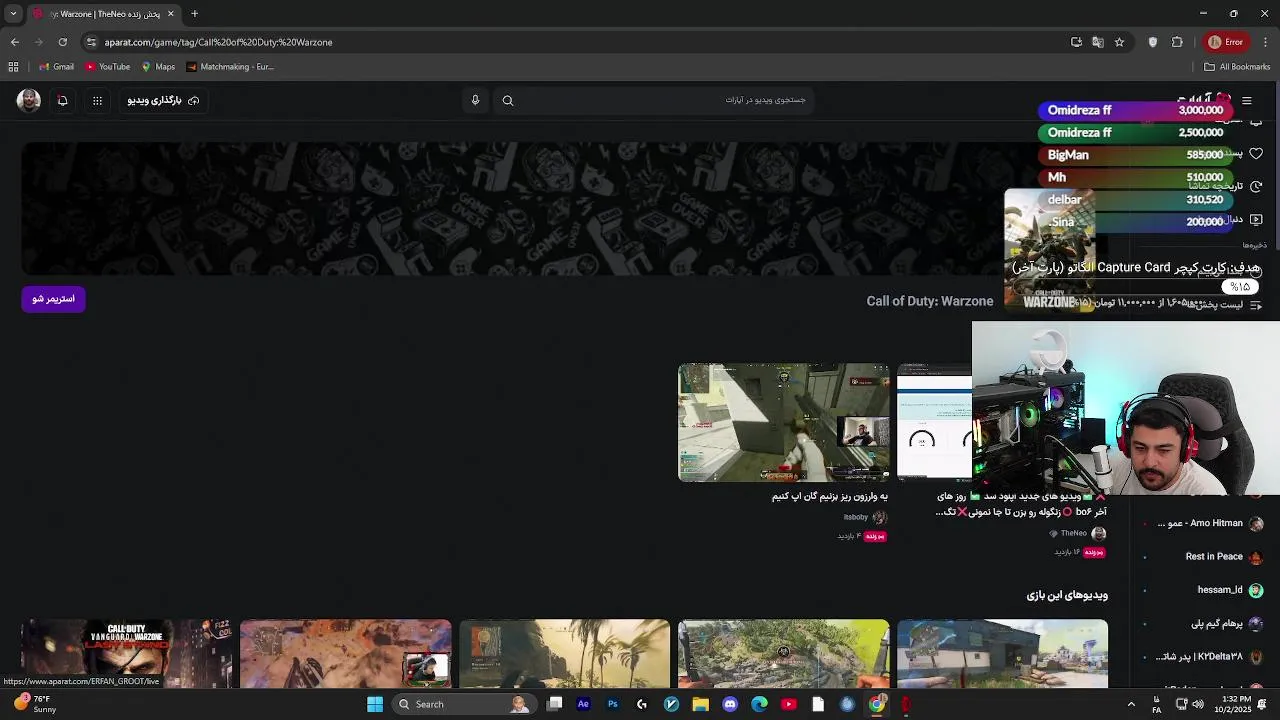This screenshot has height=720, width=1280.
Task: Open the palm trees Warzone video thumbnail
Action: (x=565, y=654)
